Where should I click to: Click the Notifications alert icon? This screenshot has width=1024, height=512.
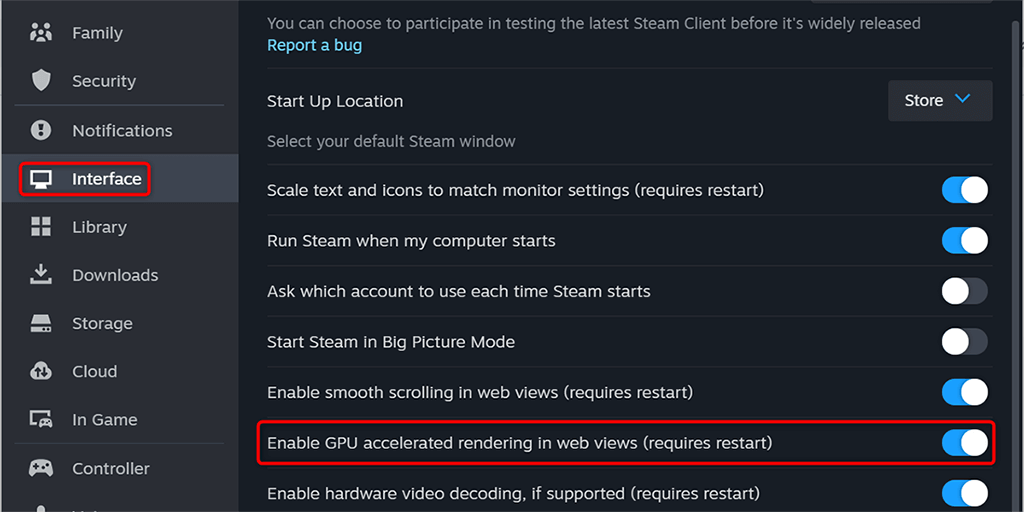[41, 130]
